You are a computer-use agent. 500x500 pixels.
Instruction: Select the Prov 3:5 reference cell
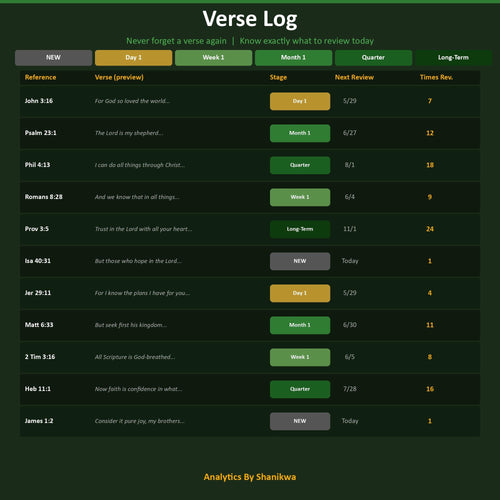pos(37,229)
